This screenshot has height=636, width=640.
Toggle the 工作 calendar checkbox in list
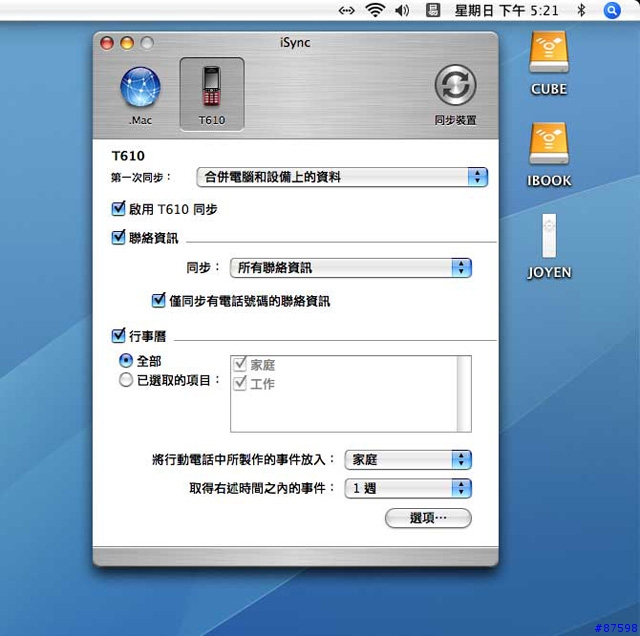(240, 383)
